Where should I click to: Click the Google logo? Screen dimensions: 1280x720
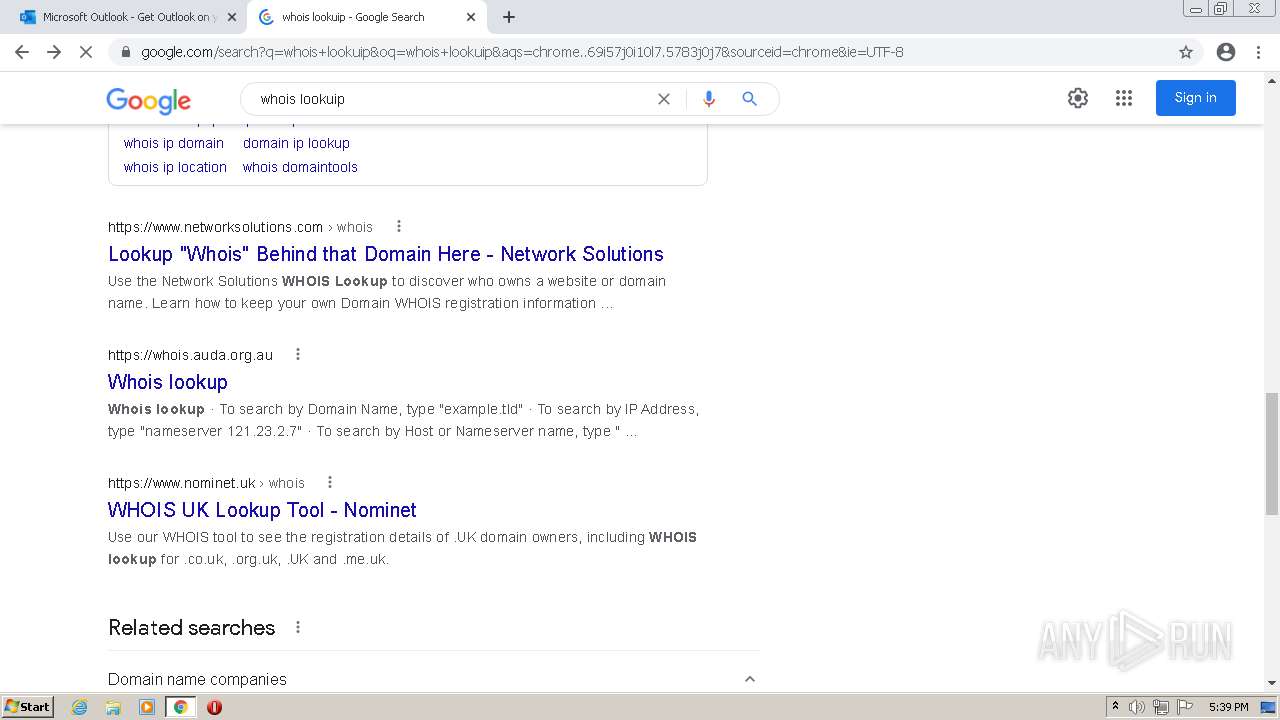pyautogui.click(x=149, y=100)
